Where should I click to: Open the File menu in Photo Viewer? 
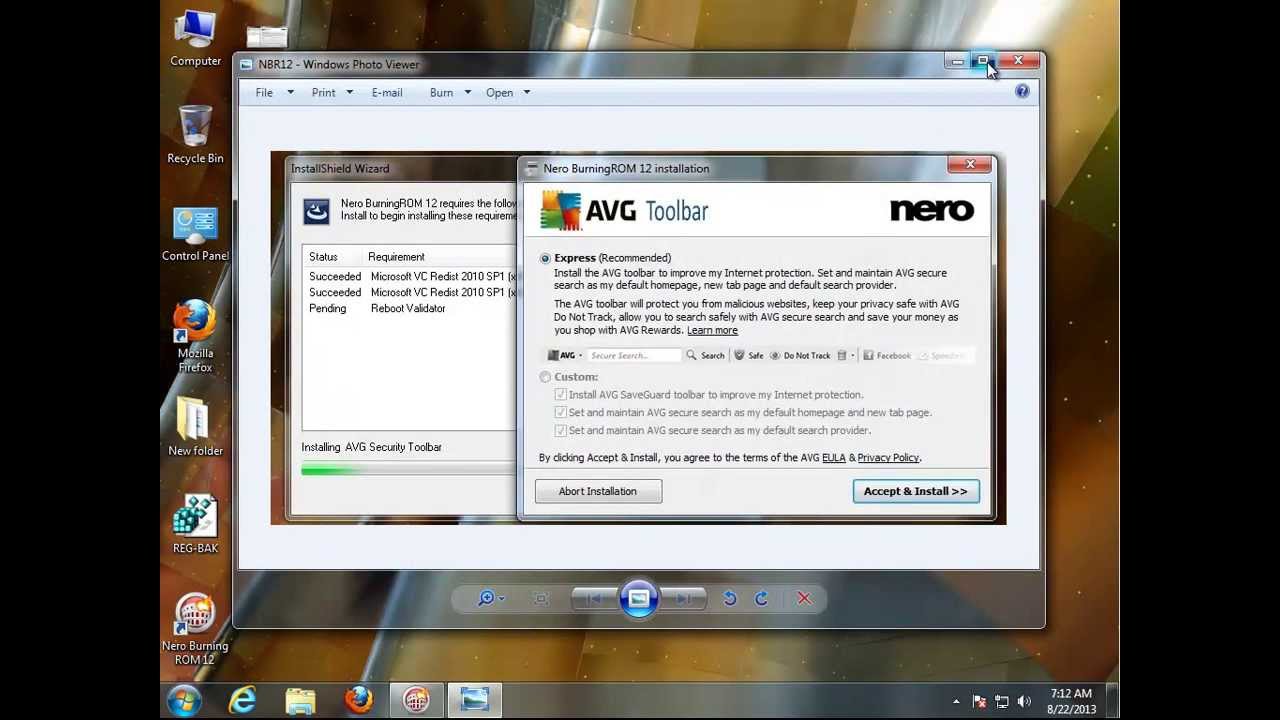(x=264, y=92)
